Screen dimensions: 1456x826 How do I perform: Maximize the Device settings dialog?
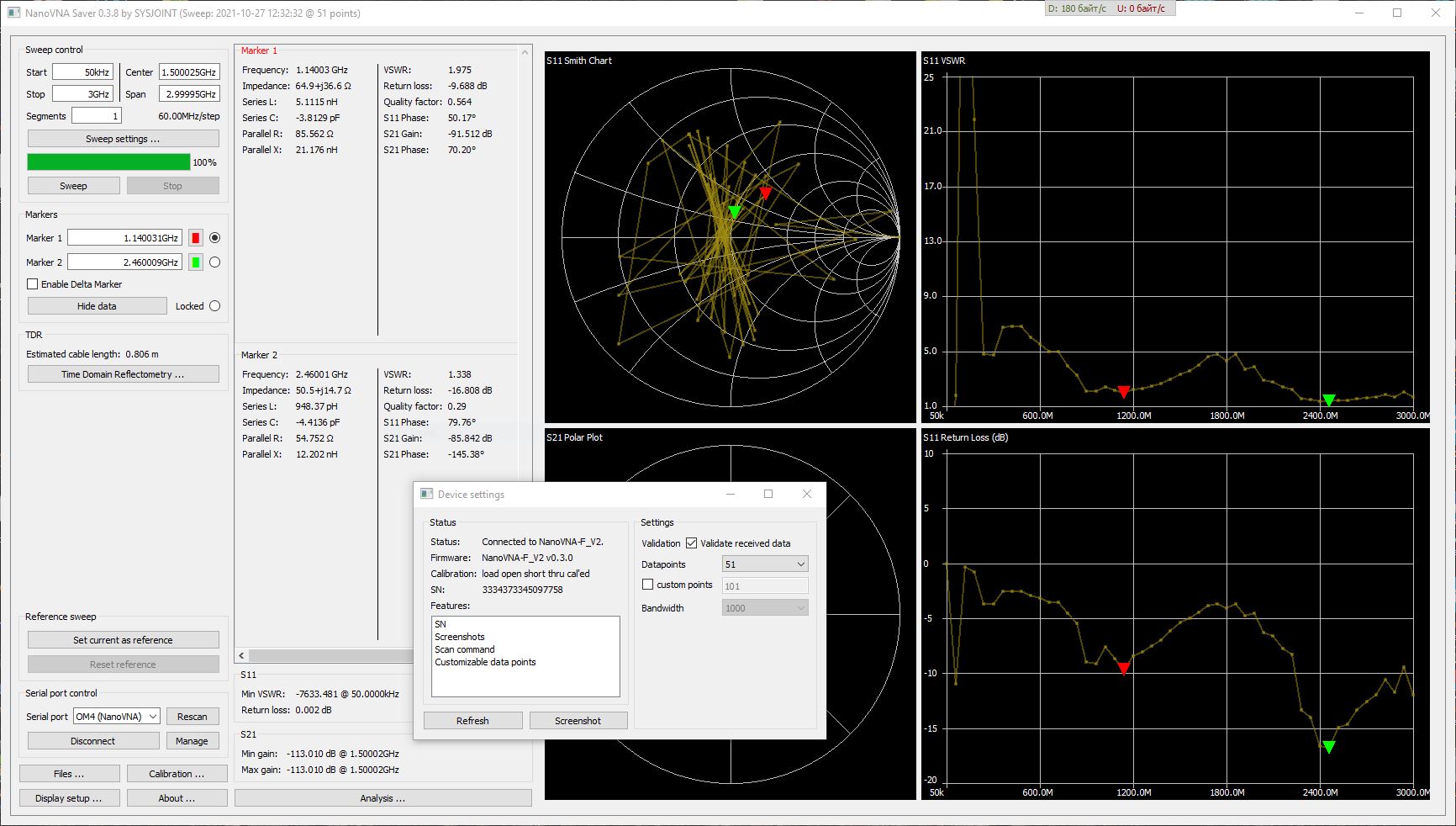pos(768,494)
